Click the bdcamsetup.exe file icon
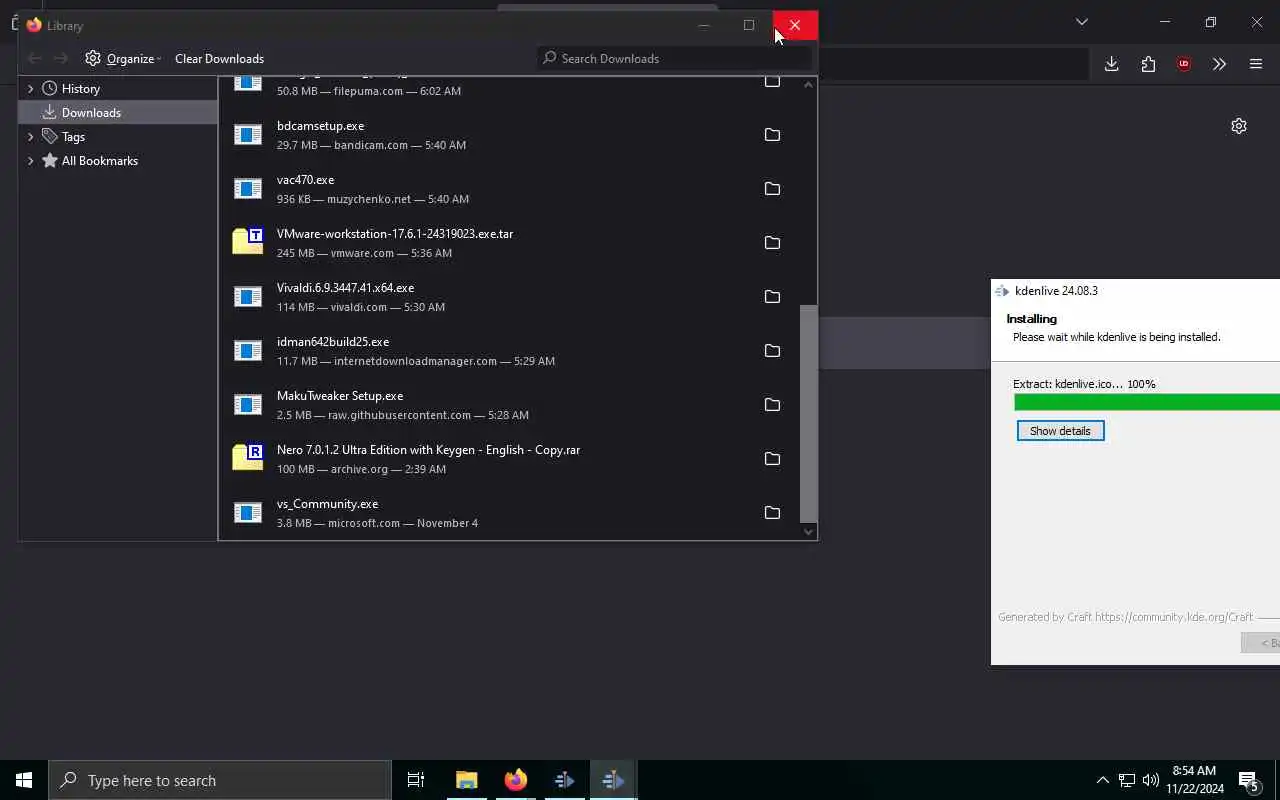Image resolution: width=1280 pixels, height=800 pixels. 248,135
